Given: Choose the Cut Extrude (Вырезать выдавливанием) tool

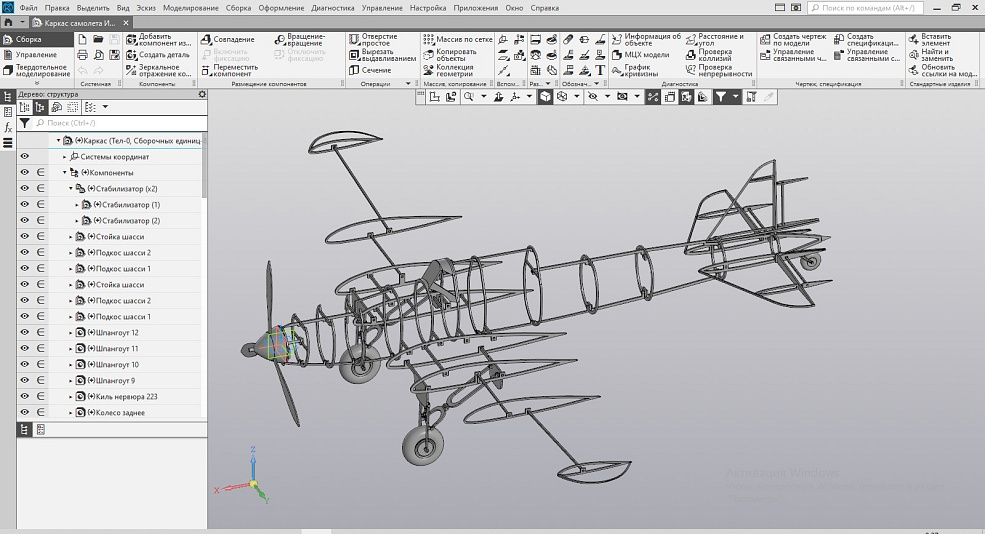Looking at the screenshot, I should point(355,55).
